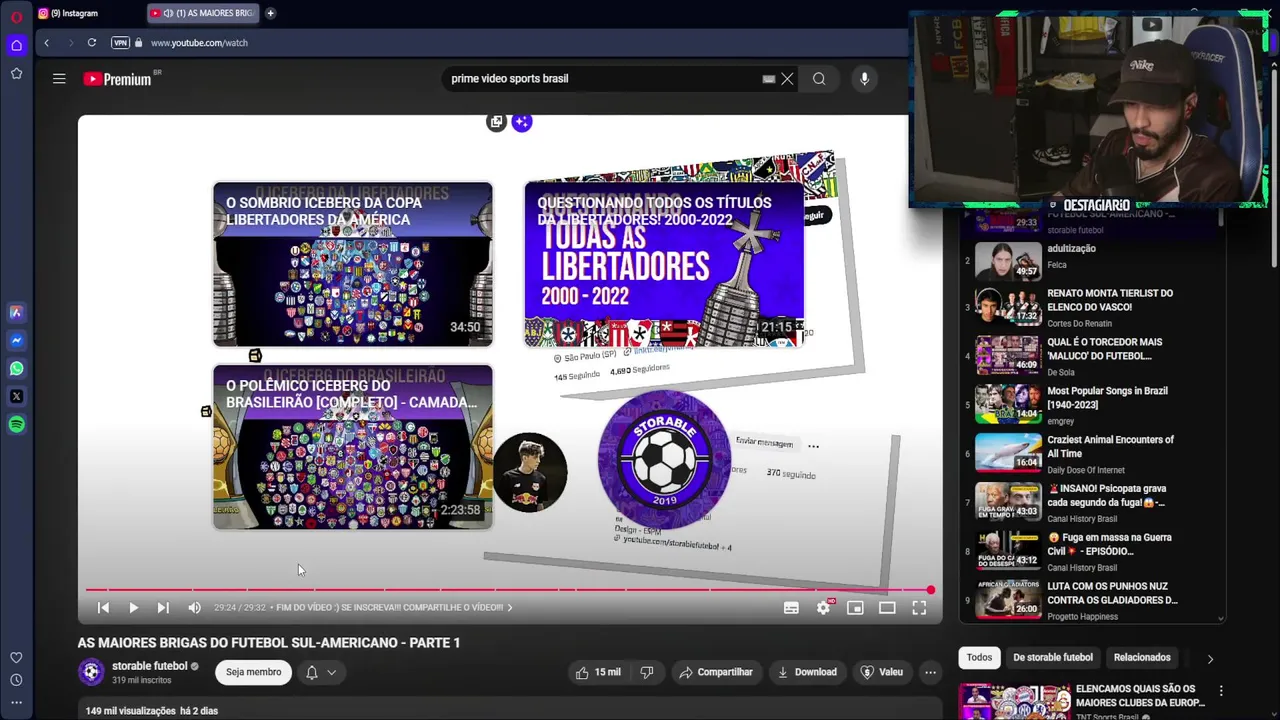Click the address bar URL field
This screenshot has width=1280, height=720.
[x=199, y=43]
